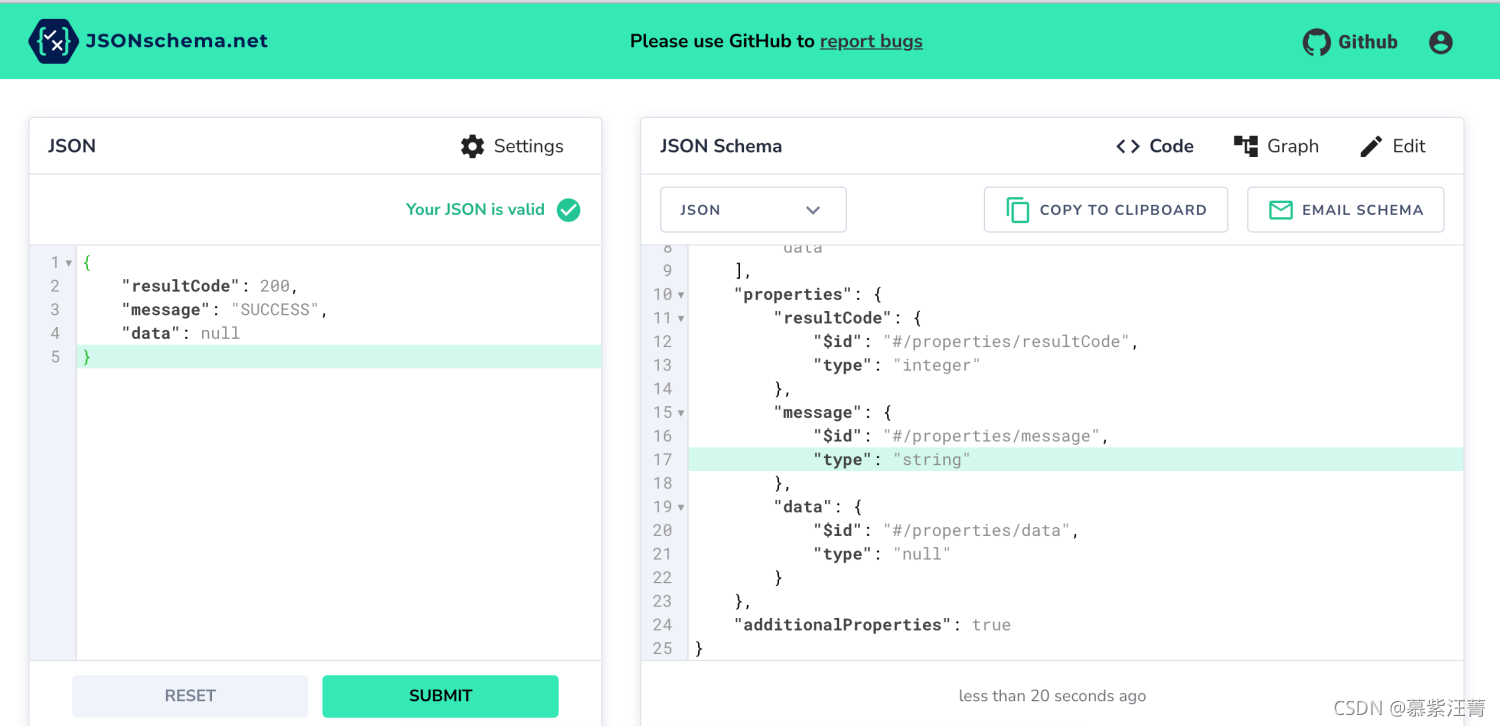Click the "message": "SUCCESS" line

pyautogui.click(x=225, y=310)
